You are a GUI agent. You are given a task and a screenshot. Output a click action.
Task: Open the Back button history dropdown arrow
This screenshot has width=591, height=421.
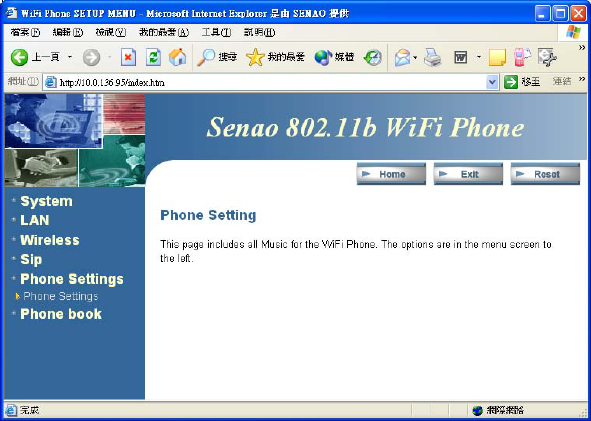coord(70,58)
